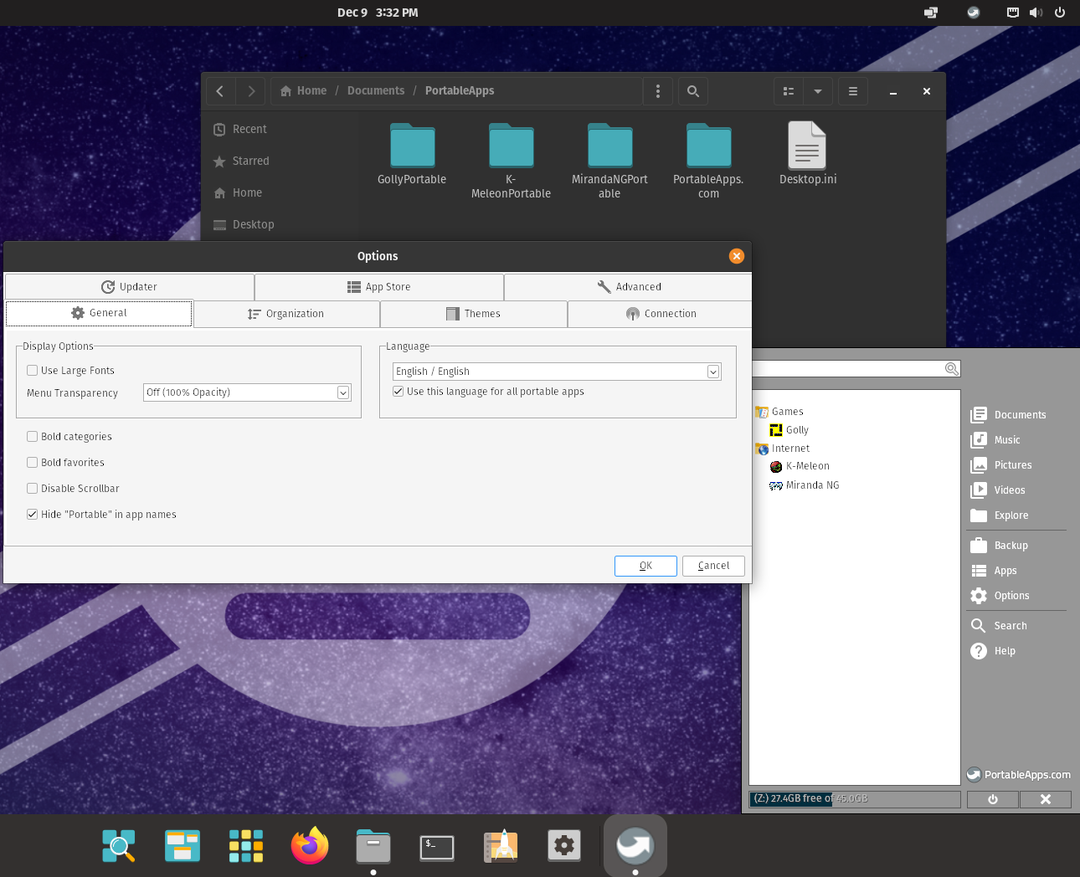Viewport: 1080px width, 877px height.
Task: Open Firefox from the dock
Action: 309,846
